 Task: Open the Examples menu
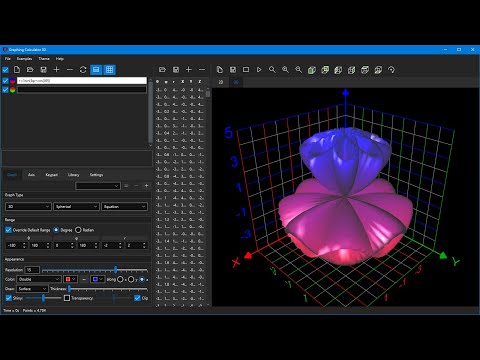pos(25,59)
